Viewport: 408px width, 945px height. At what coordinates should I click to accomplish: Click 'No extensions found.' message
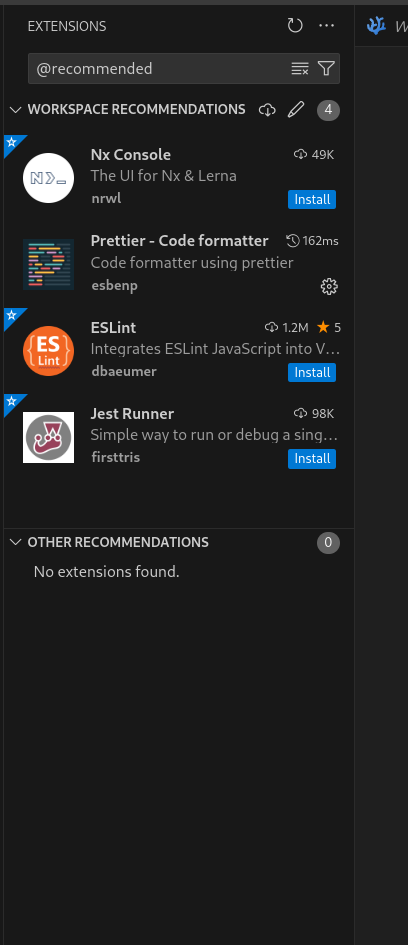tap(107, 571)
